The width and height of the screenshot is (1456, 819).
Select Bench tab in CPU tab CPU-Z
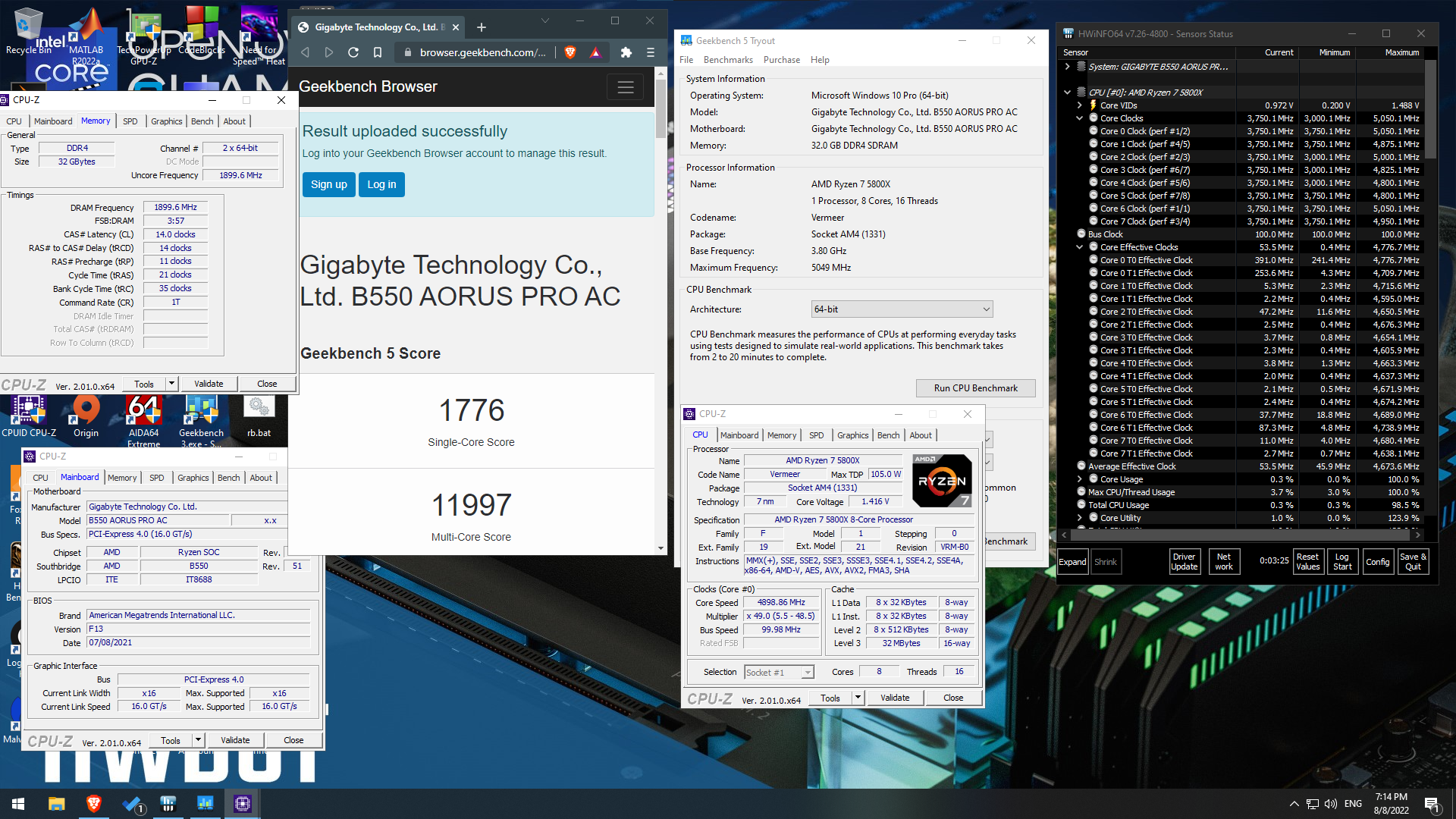888,435
